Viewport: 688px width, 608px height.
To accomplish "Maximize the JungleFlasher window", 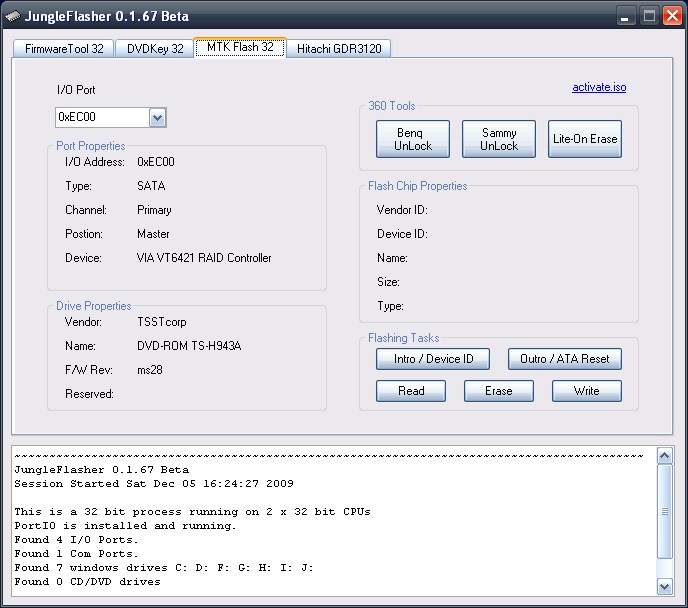I will click(649, 16).
